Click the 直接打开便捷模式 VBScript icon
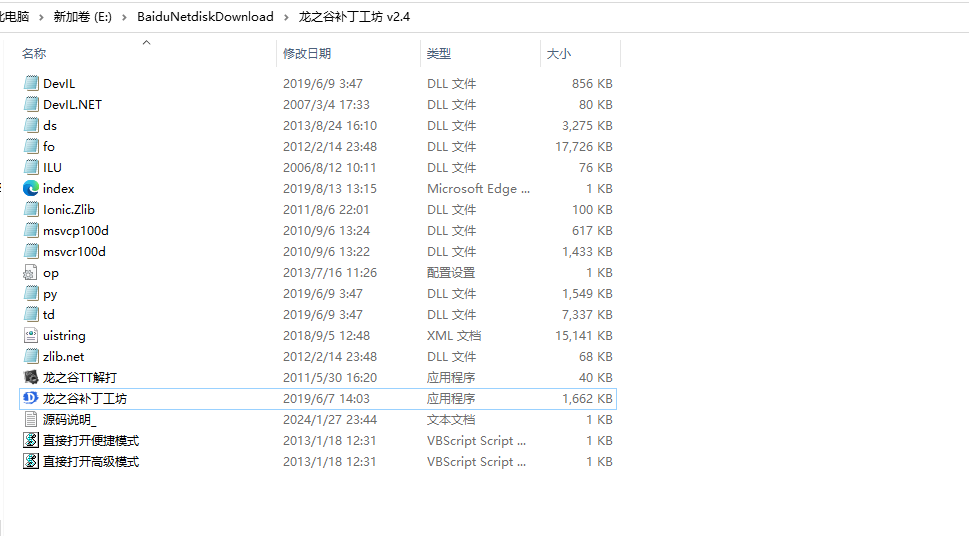This screenshot has height=536, width=969. click(x=31, y=440)
